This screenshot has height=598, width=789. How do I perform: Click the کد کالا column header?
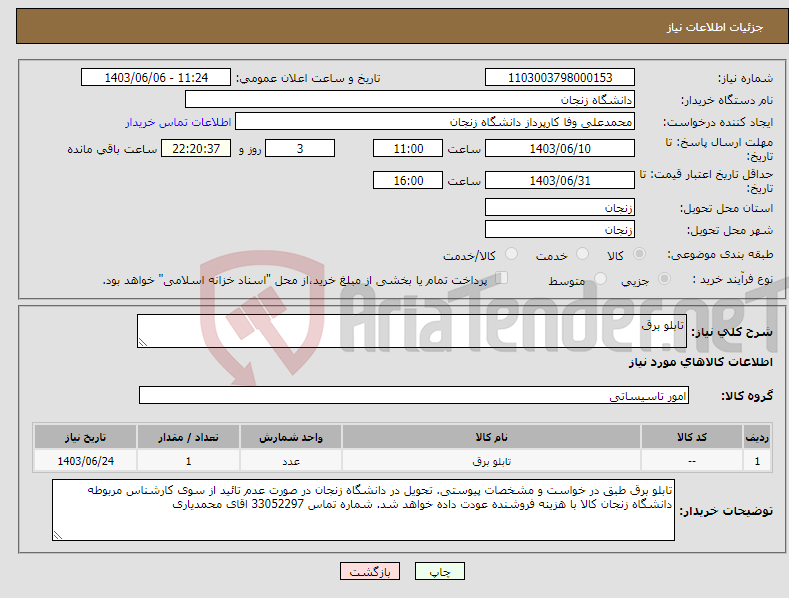[692, 437]
